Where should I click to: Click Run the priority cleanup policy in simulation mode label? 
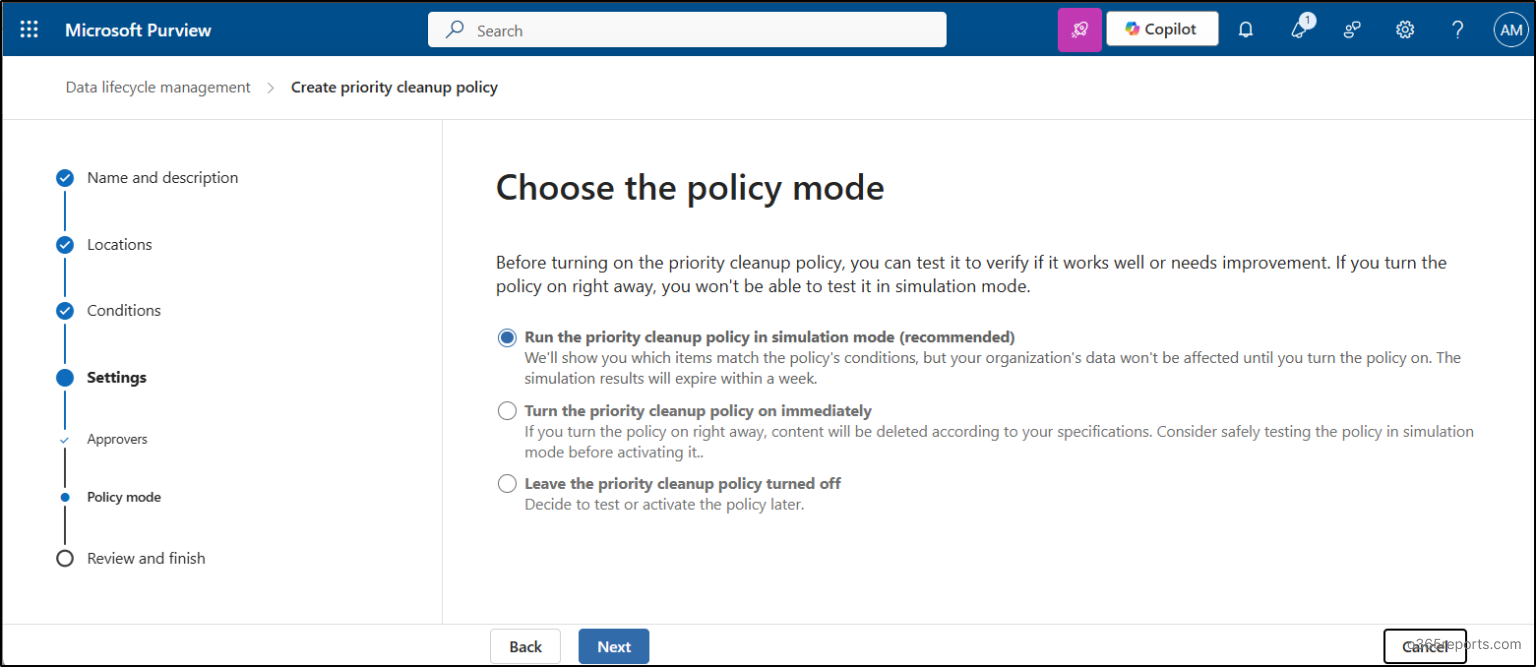[770, 337]
